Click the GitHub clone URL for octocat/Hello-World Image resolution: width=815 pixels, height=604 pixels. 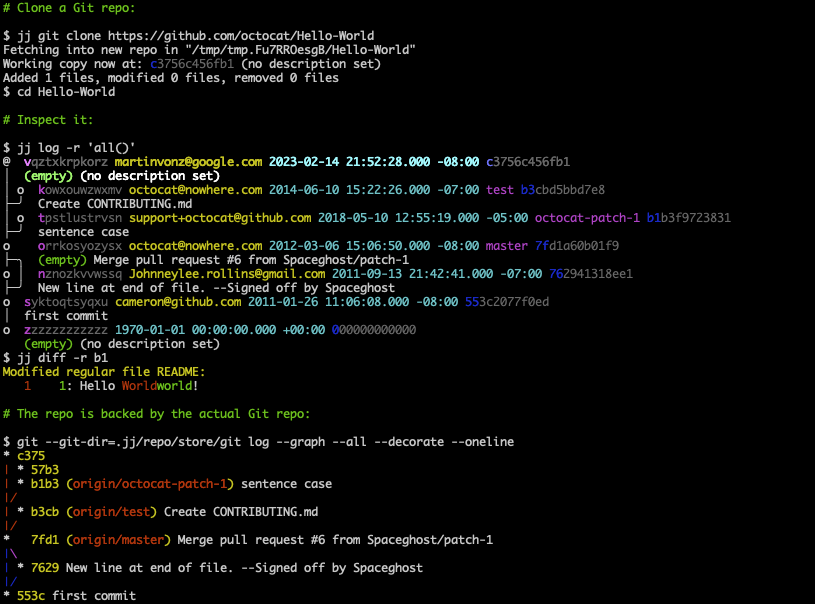241,36
